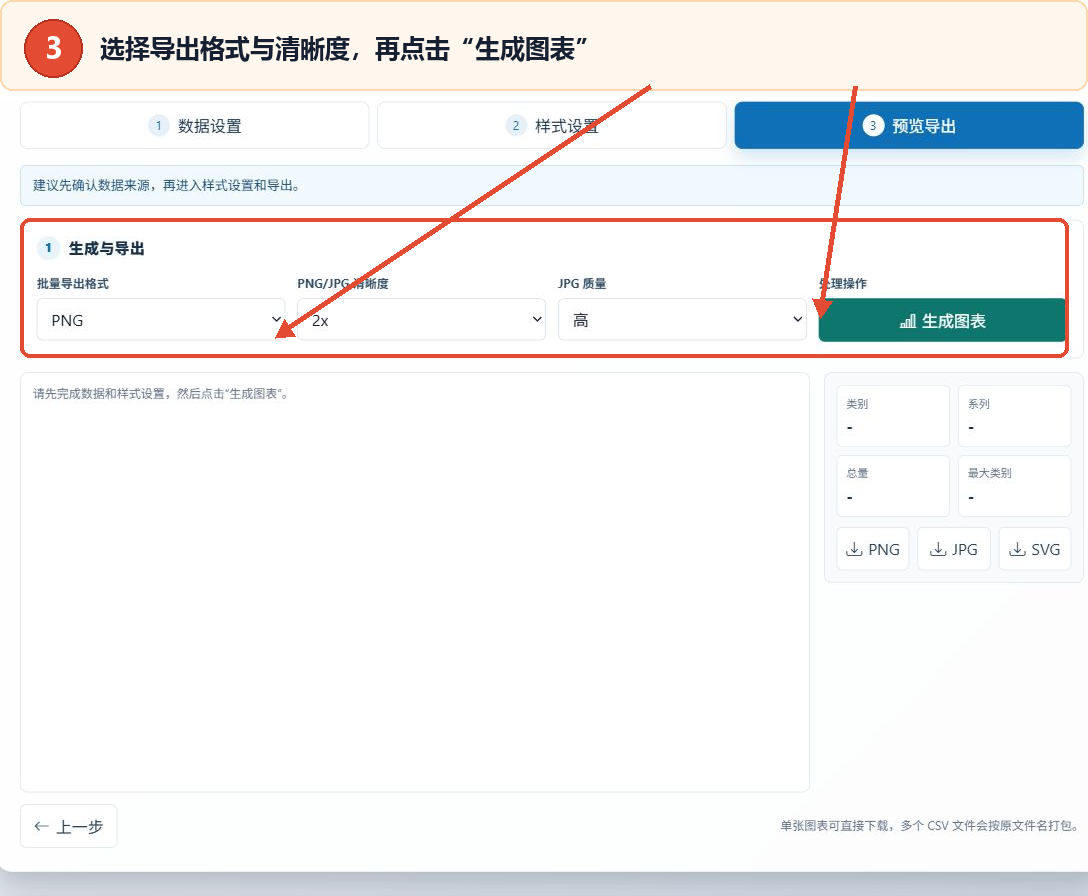Go back with the 上一步 button

click(x=69, y=826)
